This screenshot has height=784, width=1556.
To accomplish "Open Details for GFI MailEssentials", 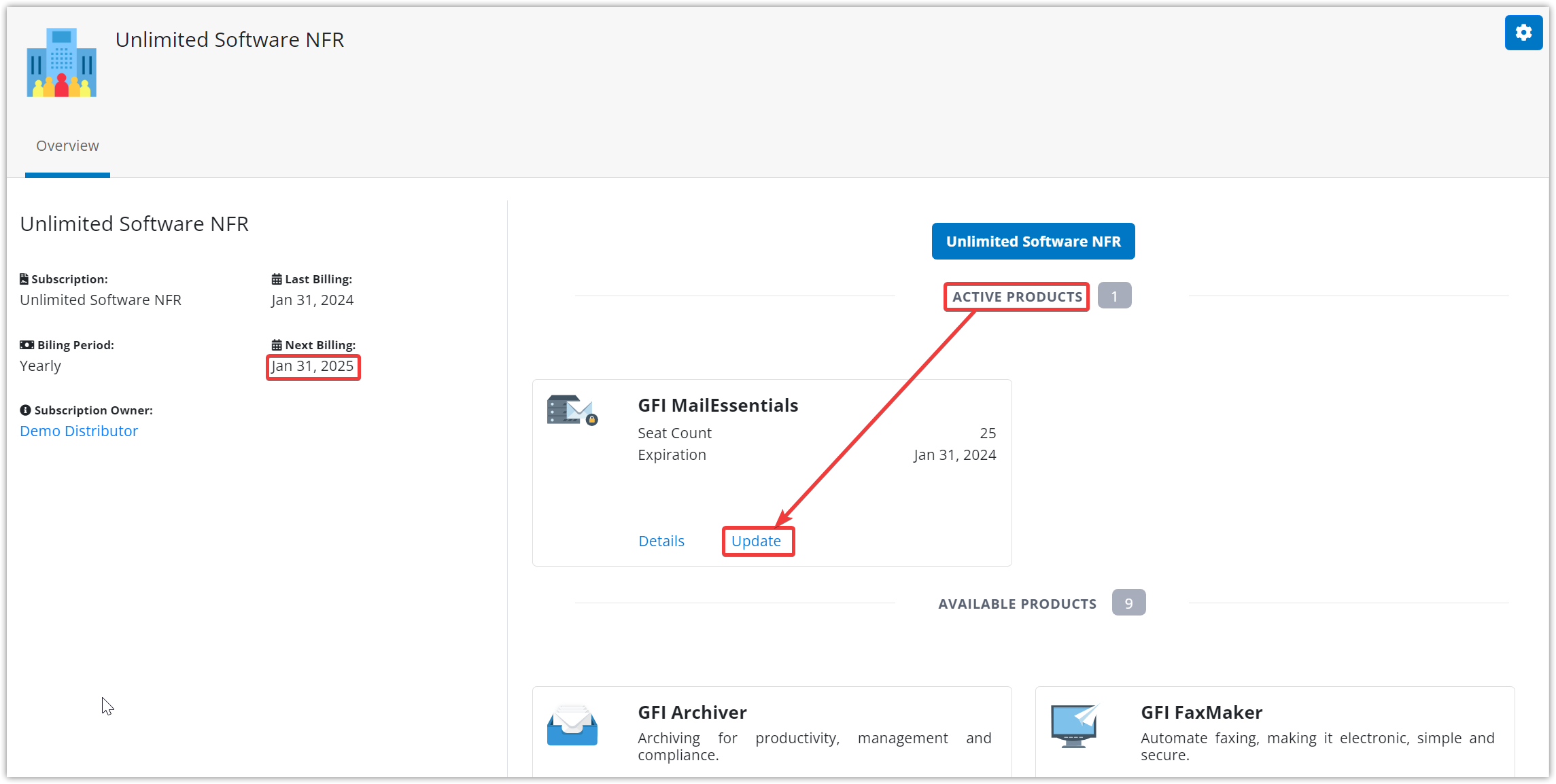I will pos(661,541).
